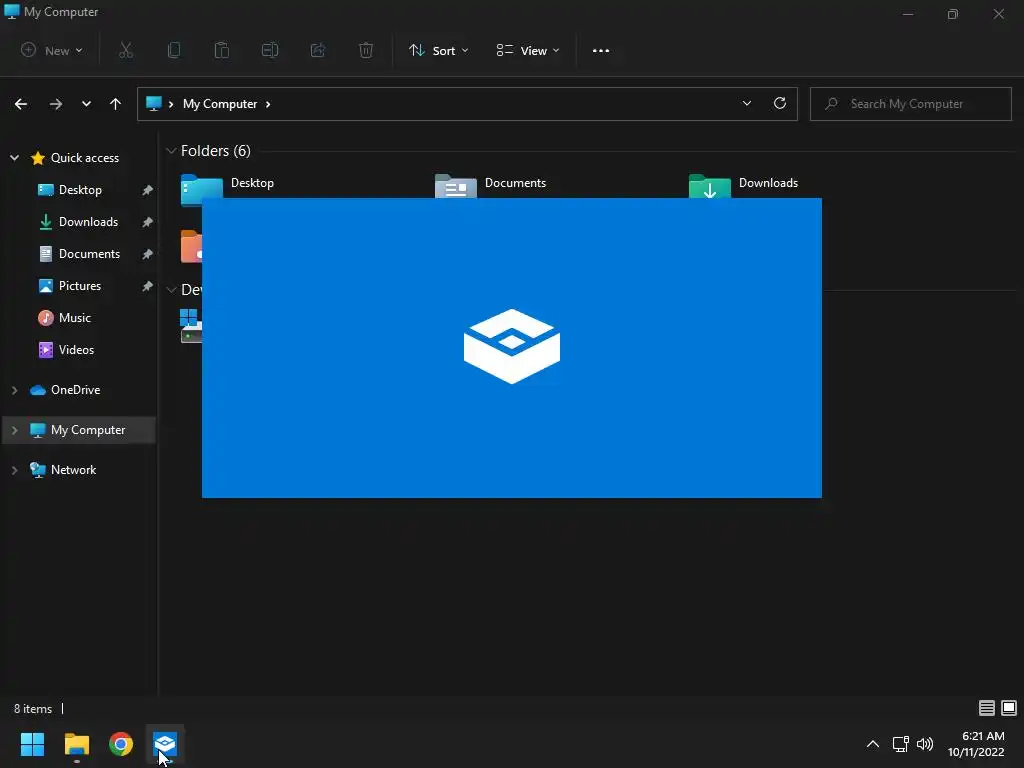The image size is (1024, 768).
Task: Select My Computer in the sidebar
Action: (x=88, y=430)
